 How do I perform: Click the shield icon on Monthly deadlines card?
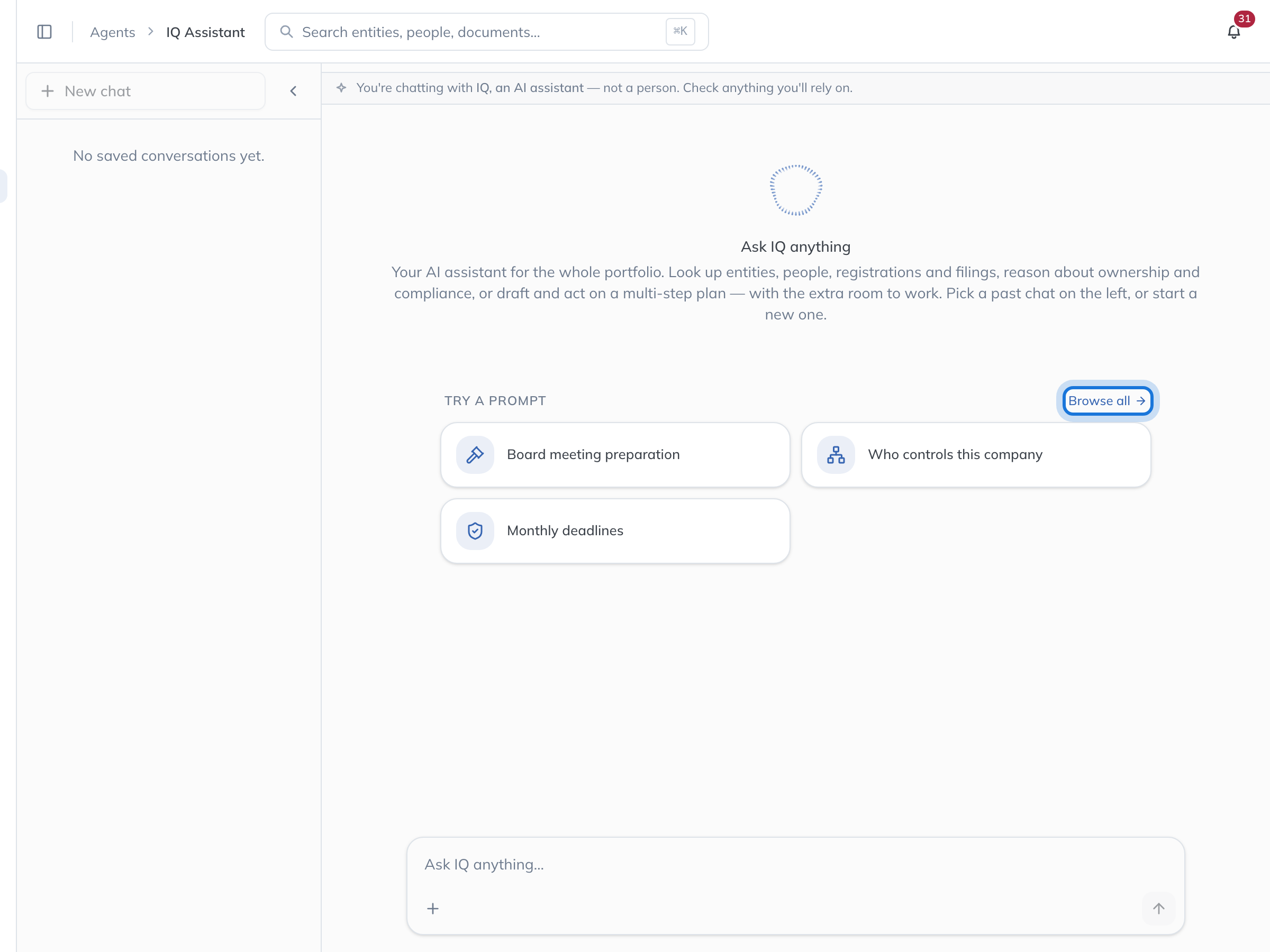click(475, 531)
